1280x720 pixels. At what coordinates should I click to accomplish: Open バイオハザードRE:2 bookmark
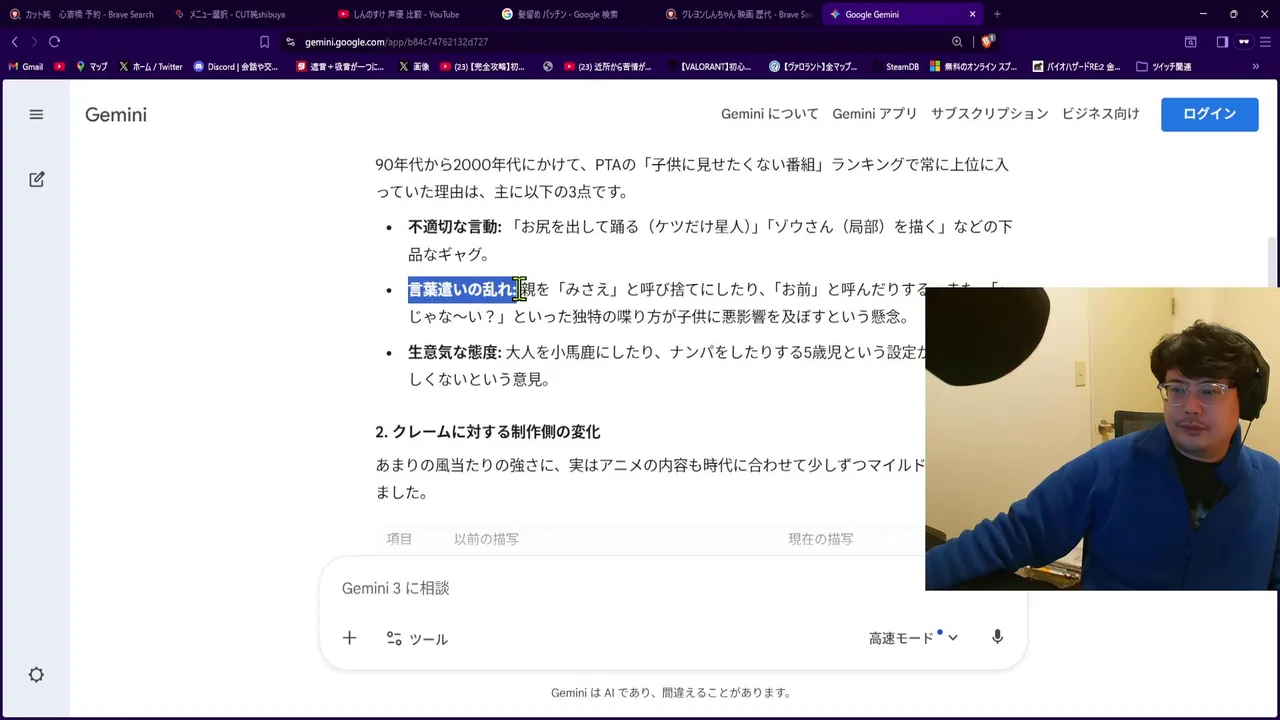click(x=1077, y=67)
